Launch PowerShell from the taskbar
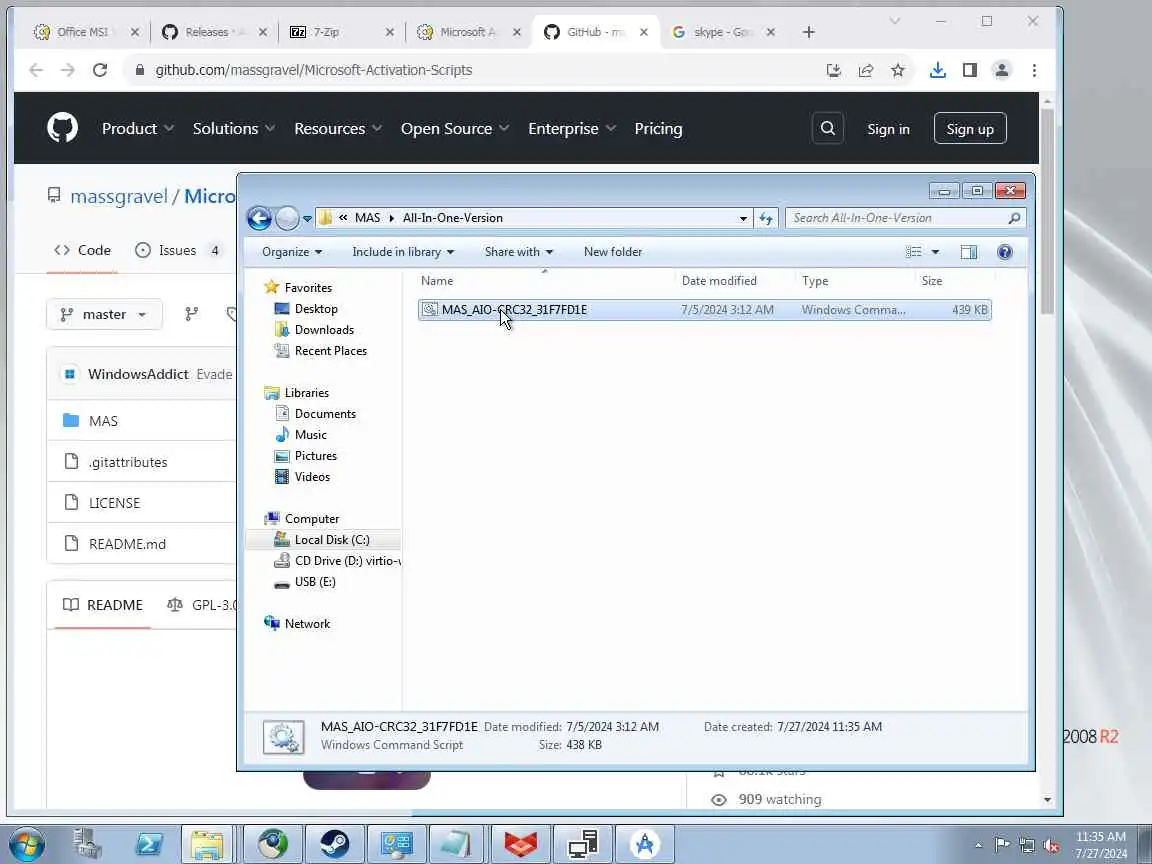This screenshot has width=1152, height=864. click(x=149, y=844)
